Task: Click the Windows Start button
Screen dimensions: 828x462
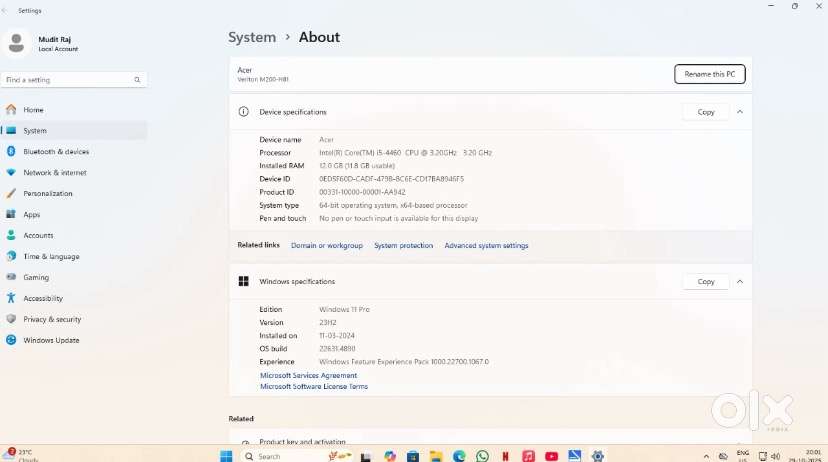Action: [226, 456]
